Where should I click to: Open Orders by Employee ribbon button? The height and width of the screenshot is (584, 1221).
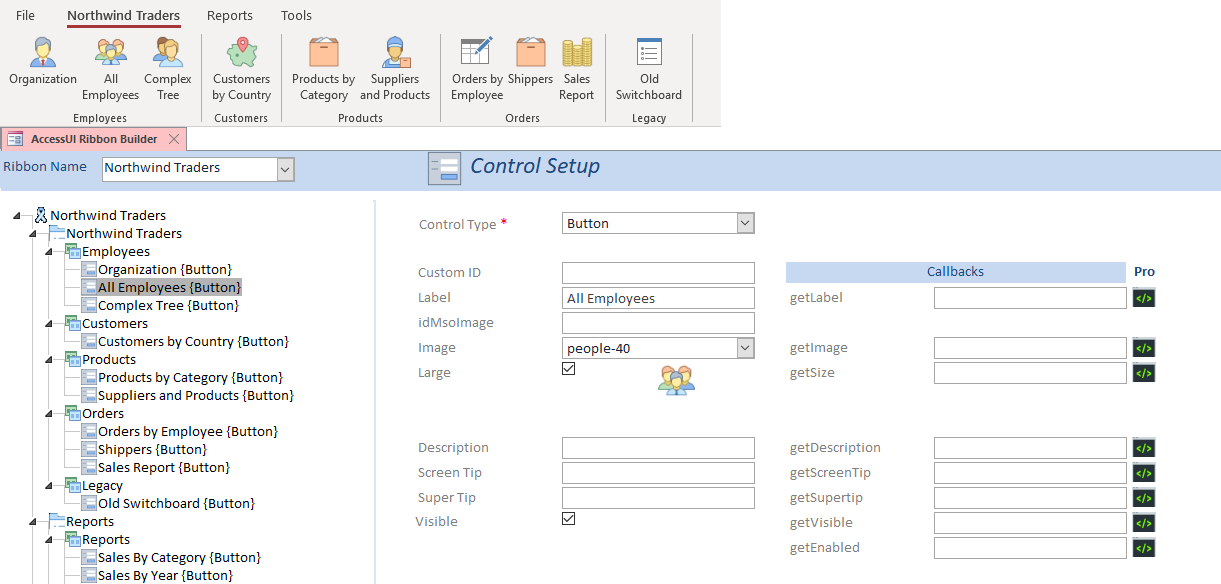pos(477,69)
